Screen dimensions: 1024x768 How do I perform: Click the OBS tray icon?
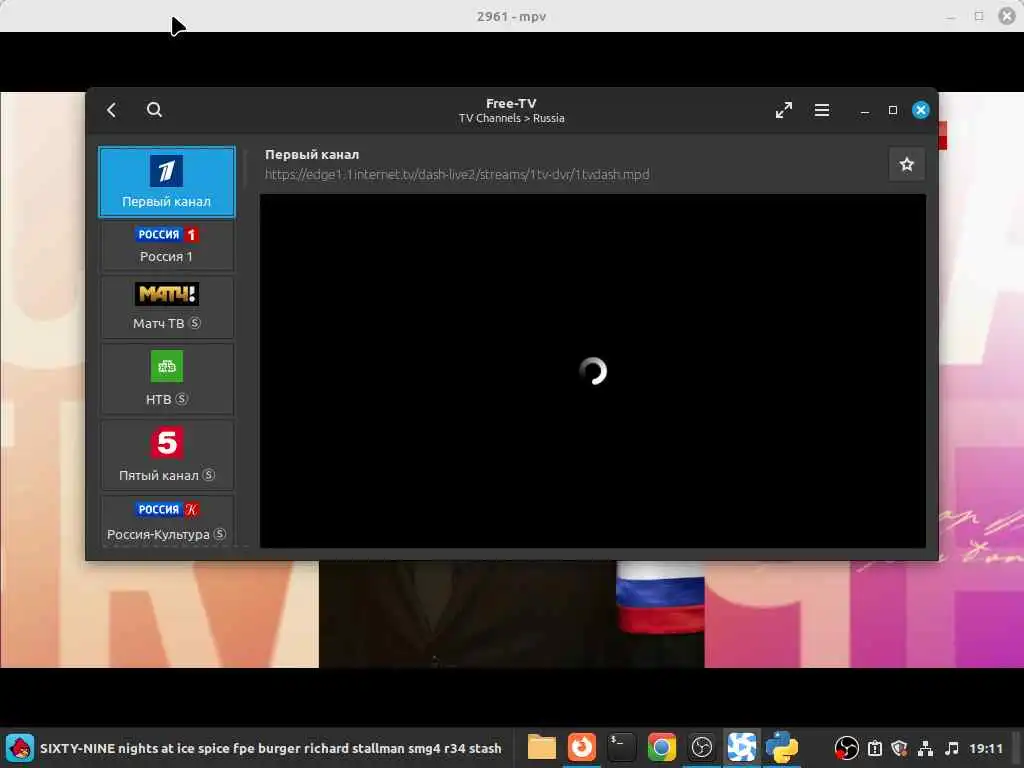(846, 748)
